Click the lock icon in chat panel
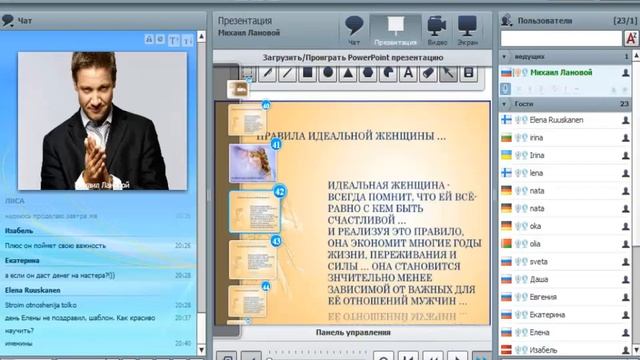The image size is (640, 360). point(149,39)
